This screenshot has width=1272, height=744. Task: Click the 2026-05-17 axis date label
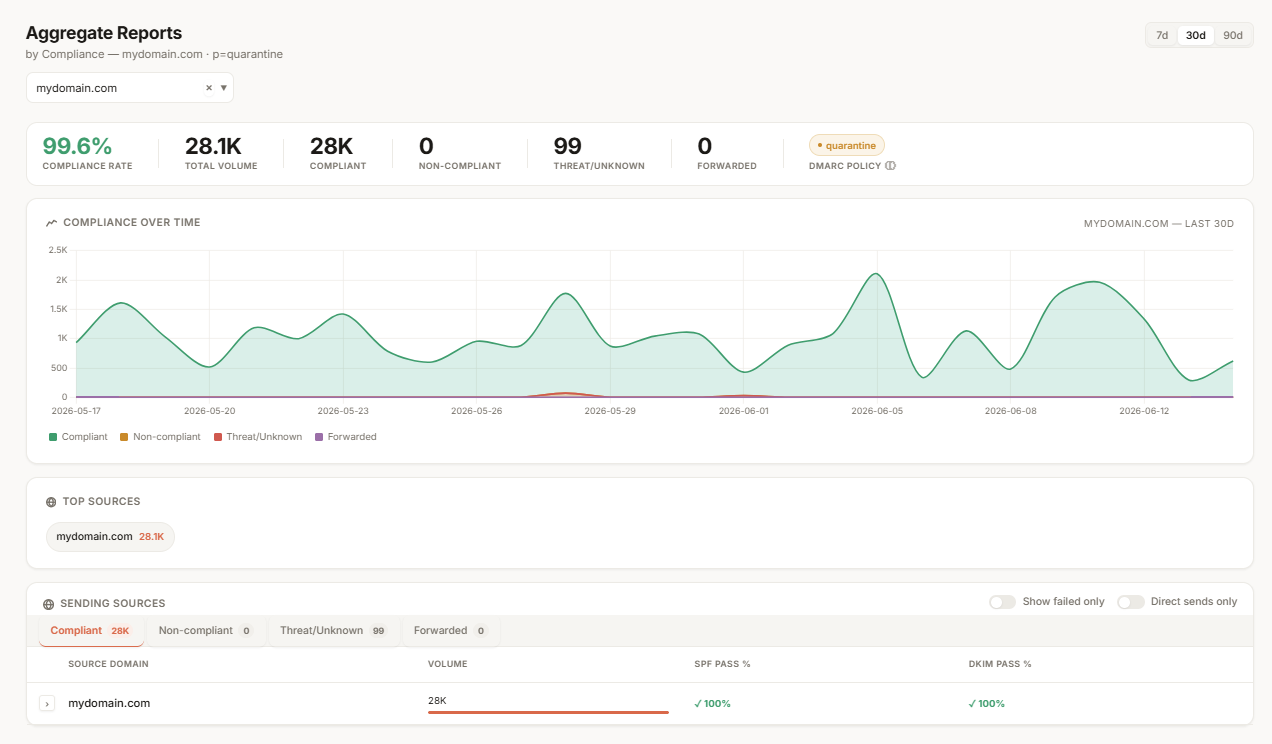coord(76,411)
